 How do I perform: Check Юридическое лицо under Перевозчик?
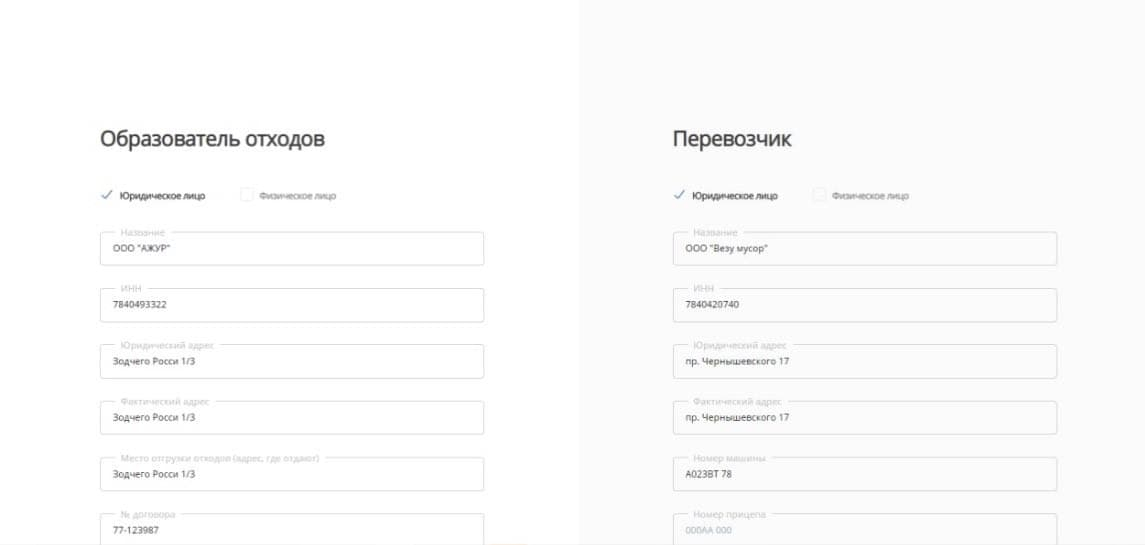pos(726,196)
